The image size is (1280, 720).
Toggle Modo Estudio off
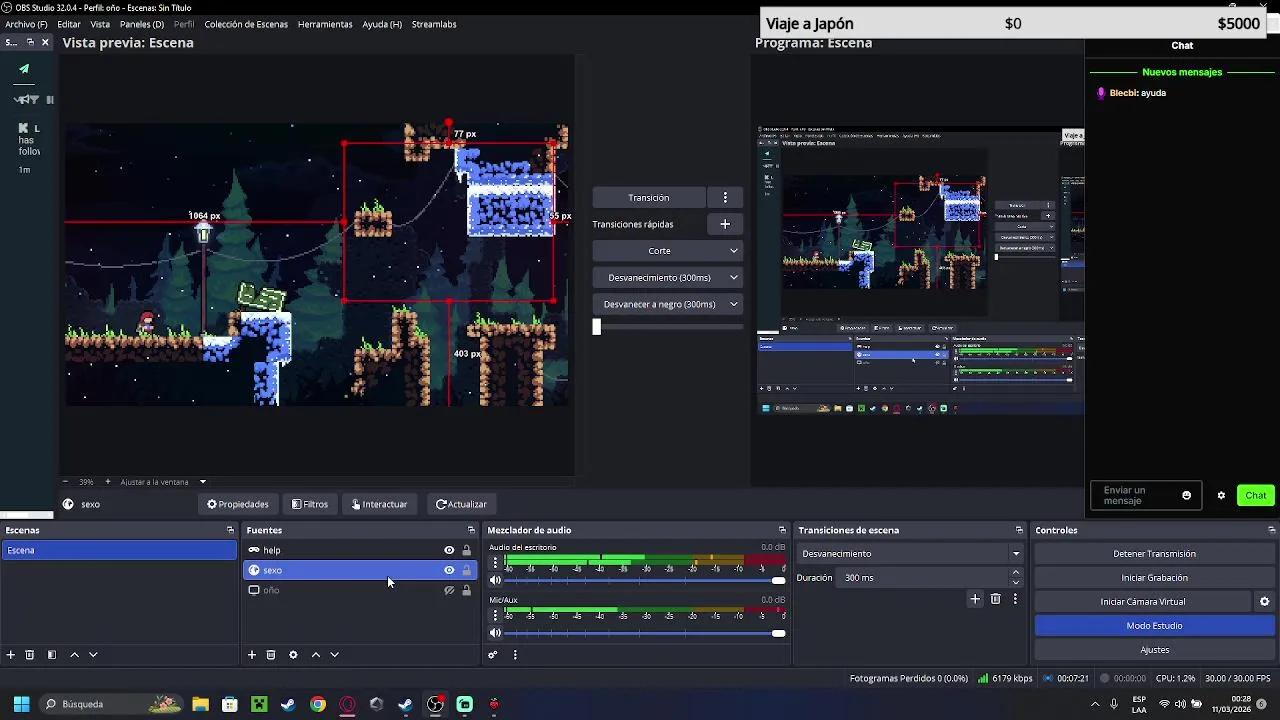[1154, 626]
